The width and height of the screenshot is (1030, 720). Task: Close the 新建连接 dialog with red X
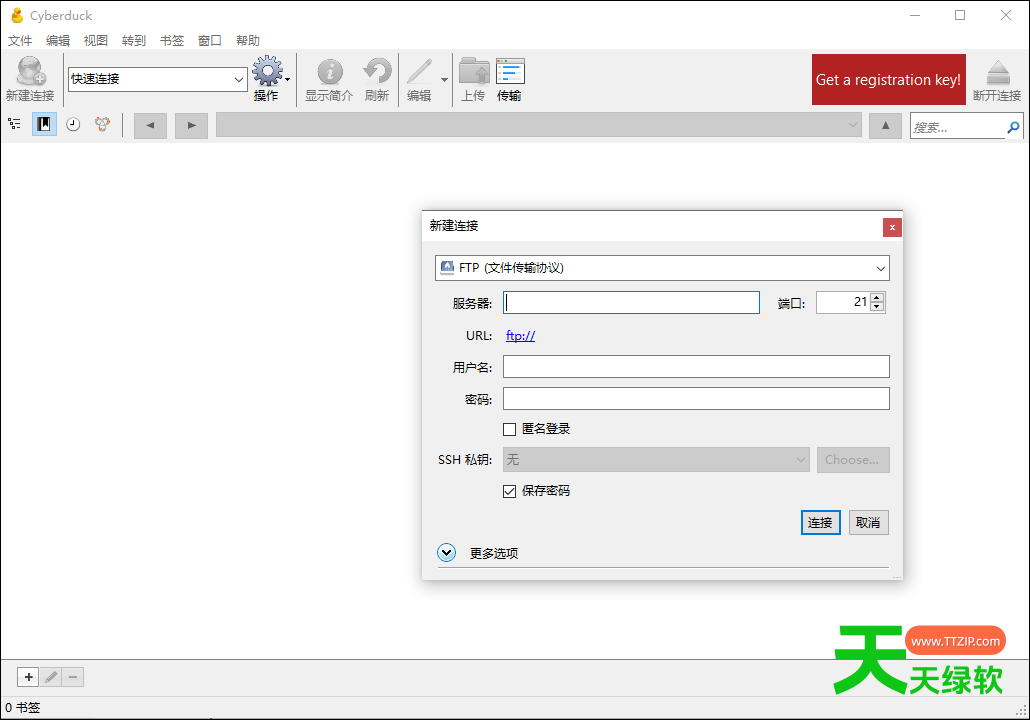pos(892,227)
